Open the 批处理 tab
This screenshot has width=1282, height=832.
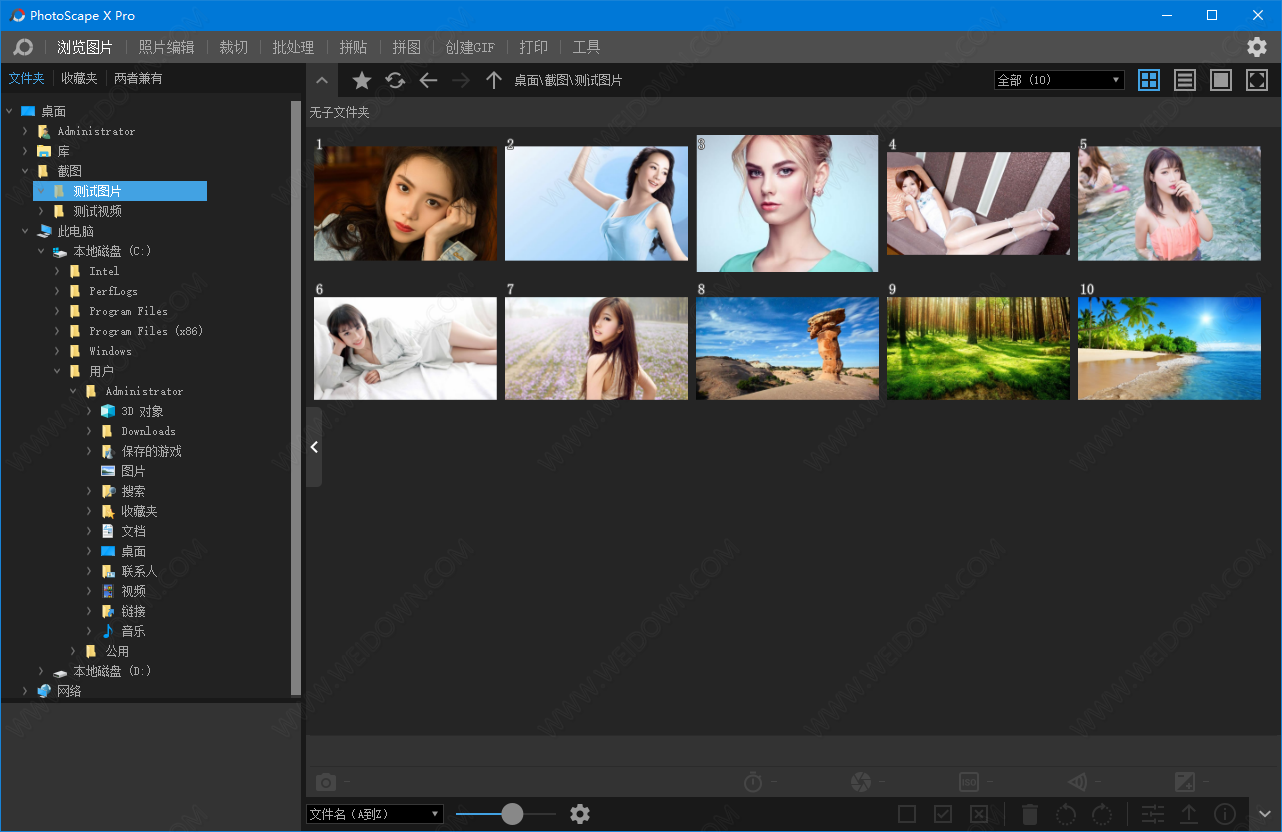tap(293, 47)
